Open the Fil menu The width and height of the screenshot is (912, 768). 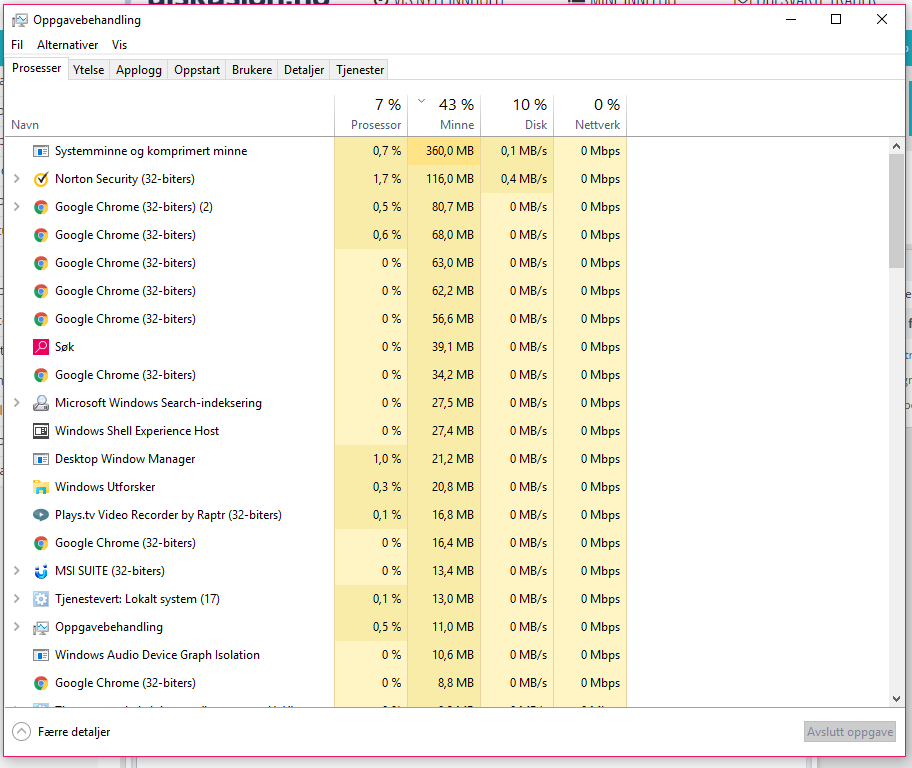[17, 45]
